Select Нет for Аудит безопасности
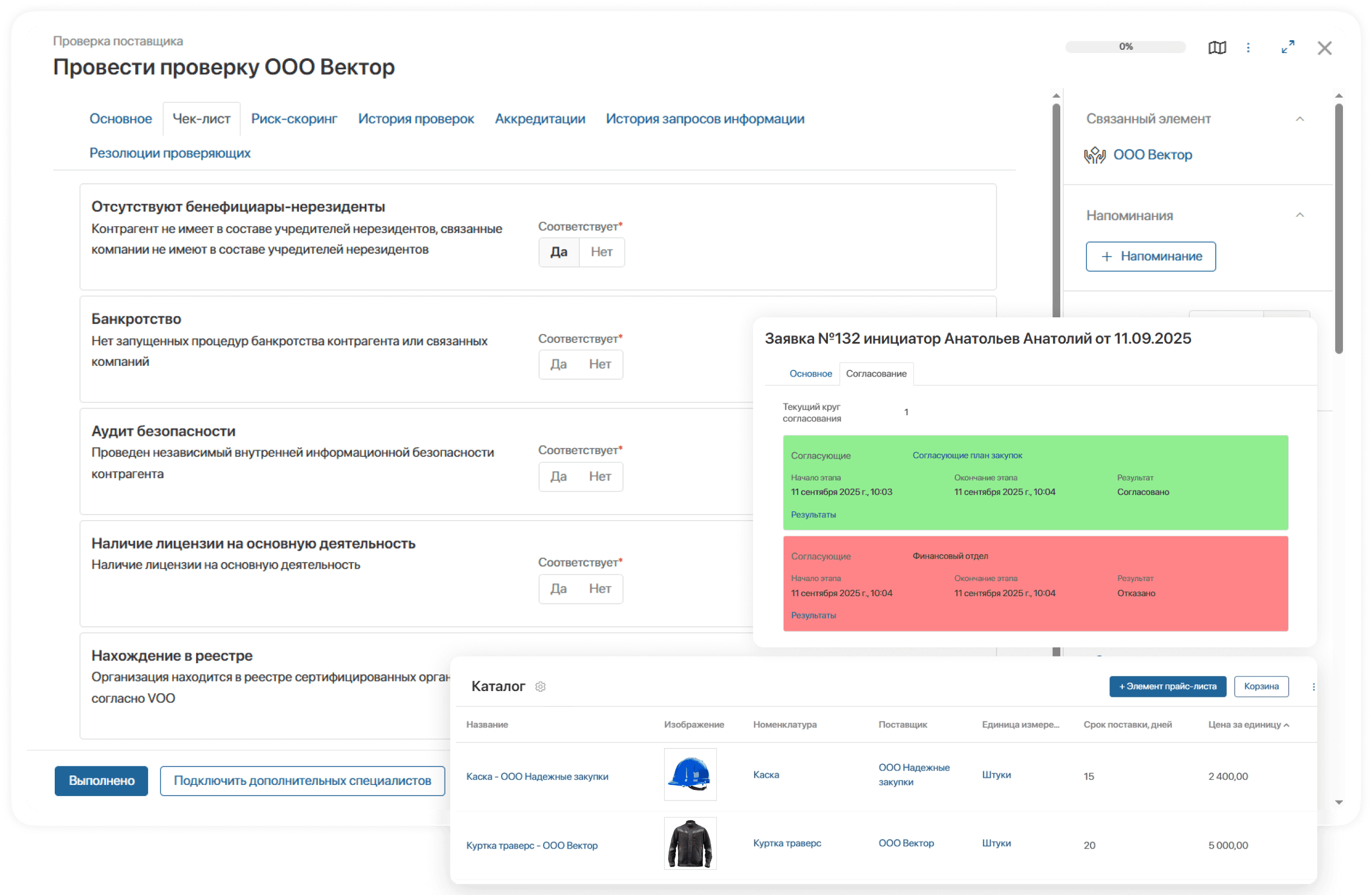The image size is (1372, 895). point(599,477)
